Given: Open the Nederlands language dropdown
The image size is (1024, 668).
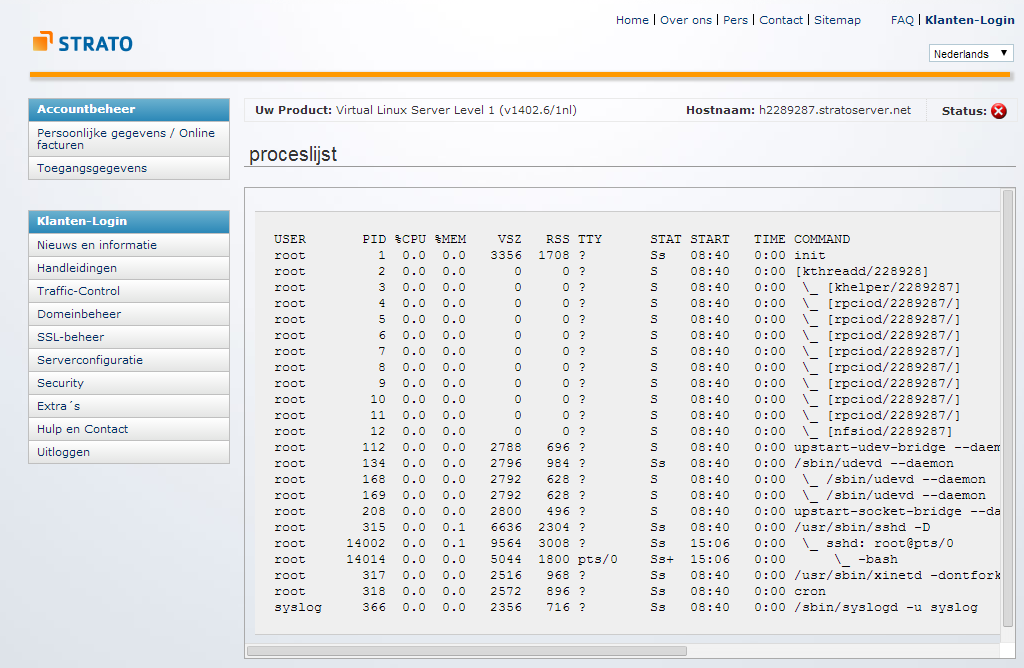Looking at the screenshot, I should pyautogui.click(x=971, y=54).
